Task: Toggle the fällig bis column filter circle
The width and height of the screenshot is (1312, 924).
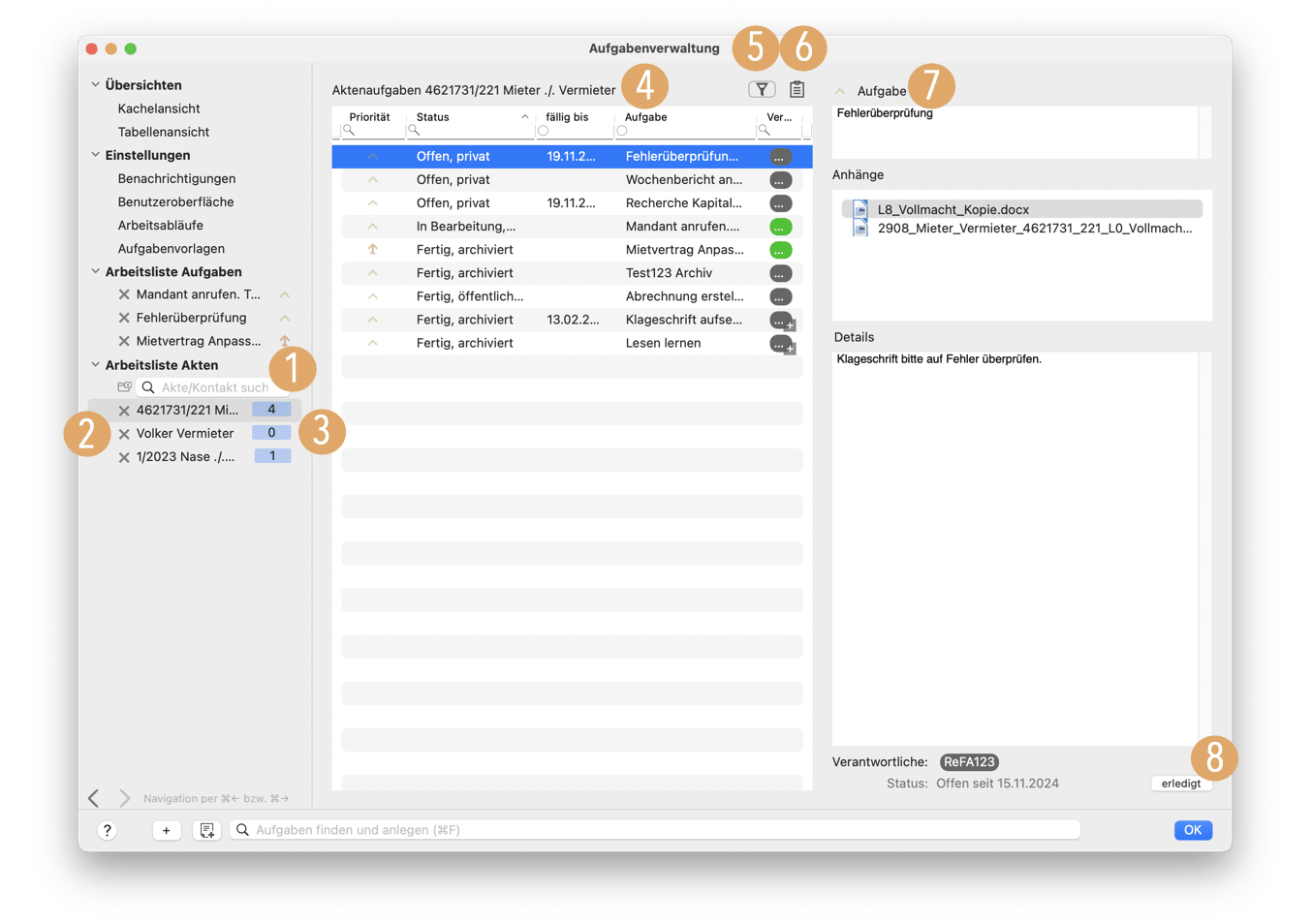Action: click(544, 131)
